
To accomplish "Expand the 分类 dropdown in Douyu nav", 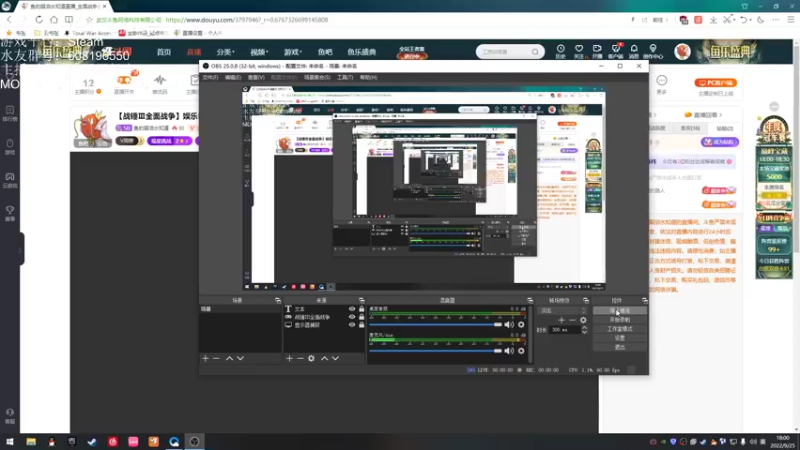I will tap(225, 52).
